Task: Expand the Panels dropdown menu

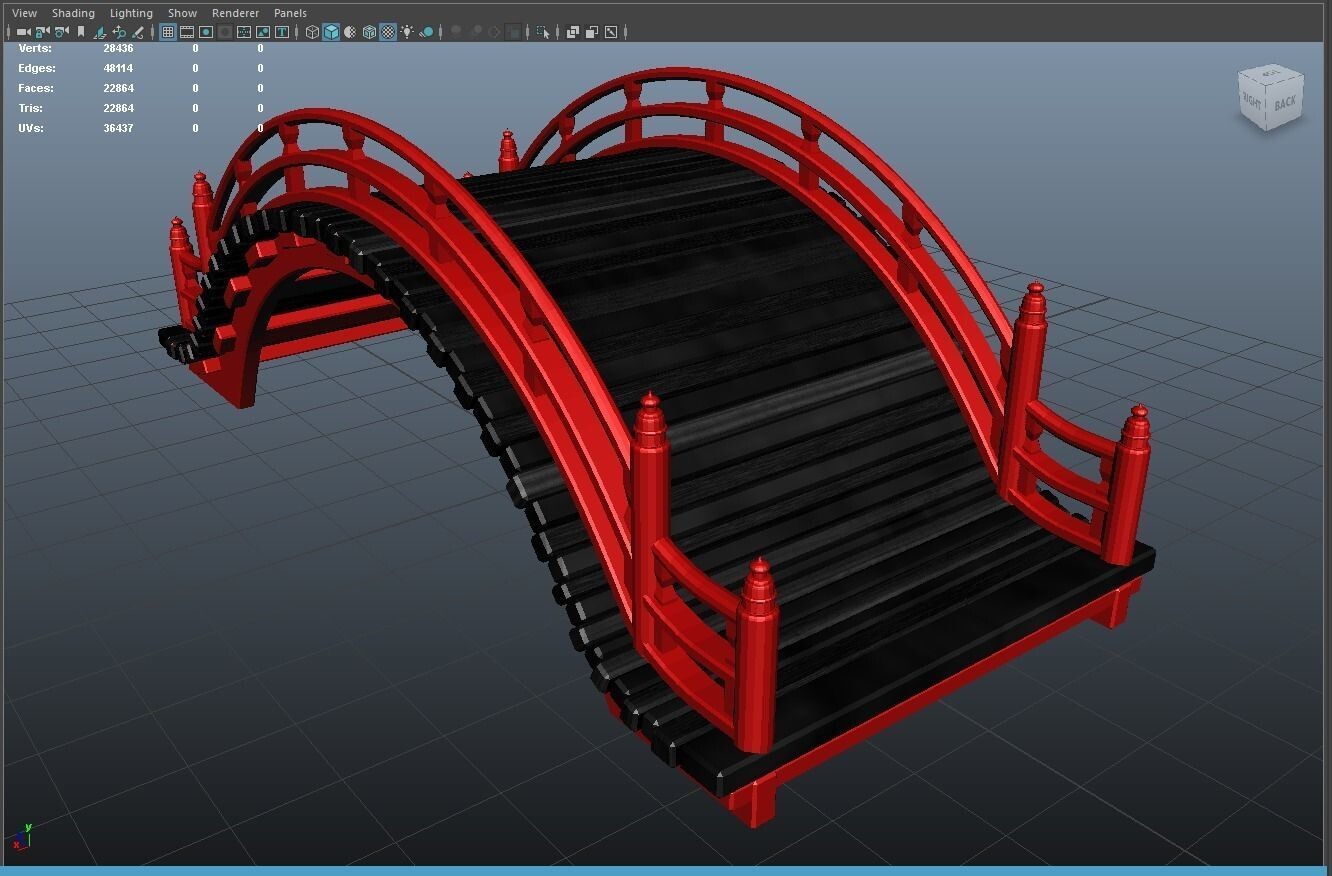Action: pos(290,13)
